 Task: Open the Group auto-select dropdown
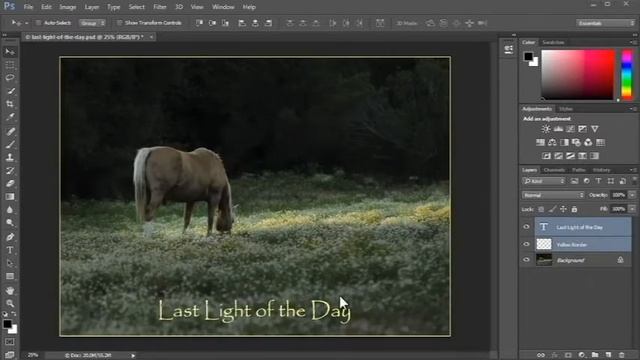click(x=92, y=23)
